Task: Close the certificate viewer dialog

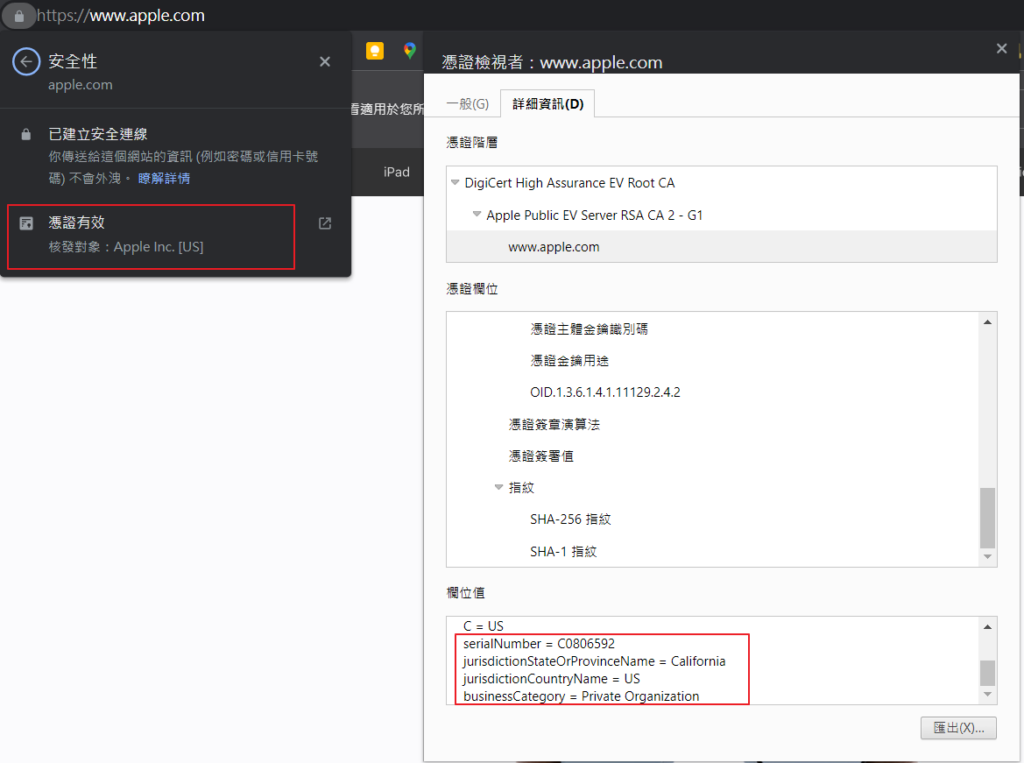Action: 1001,48
